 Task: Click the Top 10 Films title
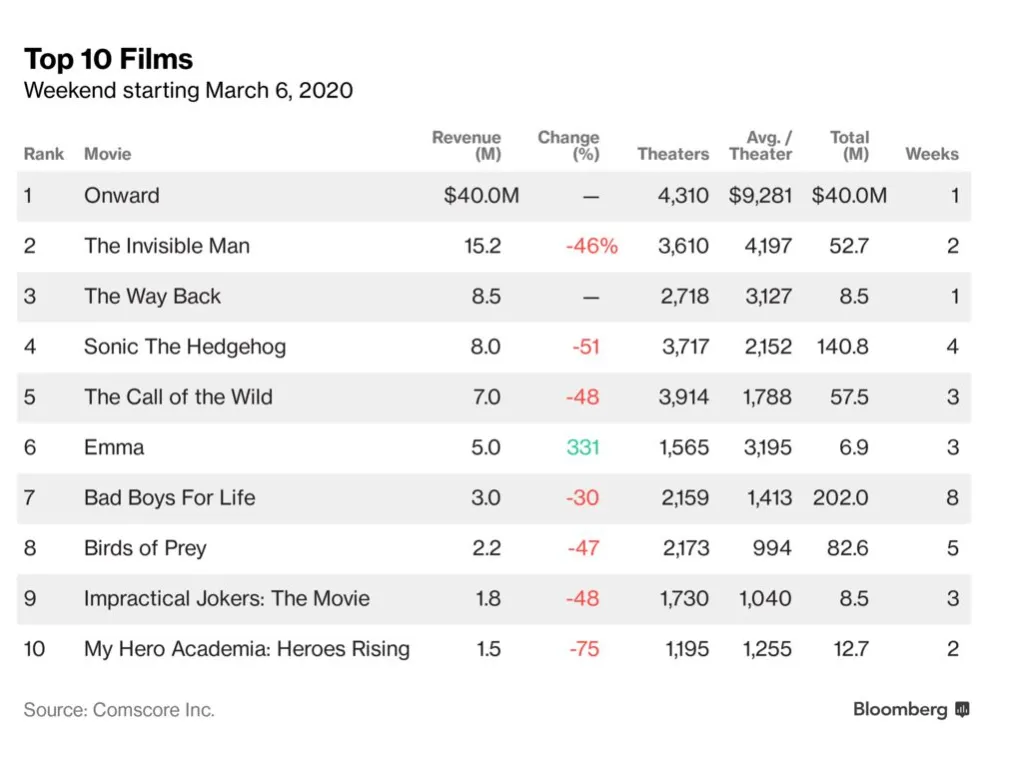click(109, 59)
